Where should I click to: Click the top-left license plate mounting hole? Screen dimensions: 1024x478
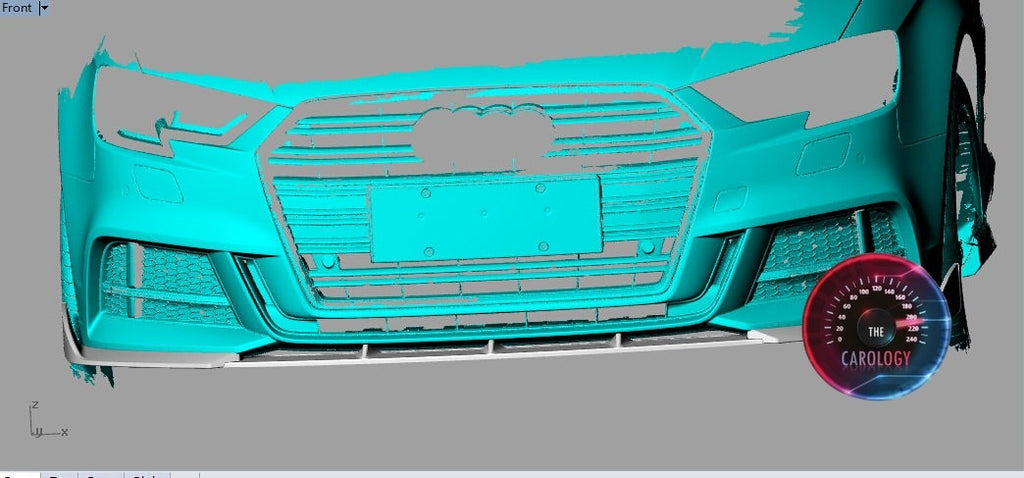(x=426, y=193)
